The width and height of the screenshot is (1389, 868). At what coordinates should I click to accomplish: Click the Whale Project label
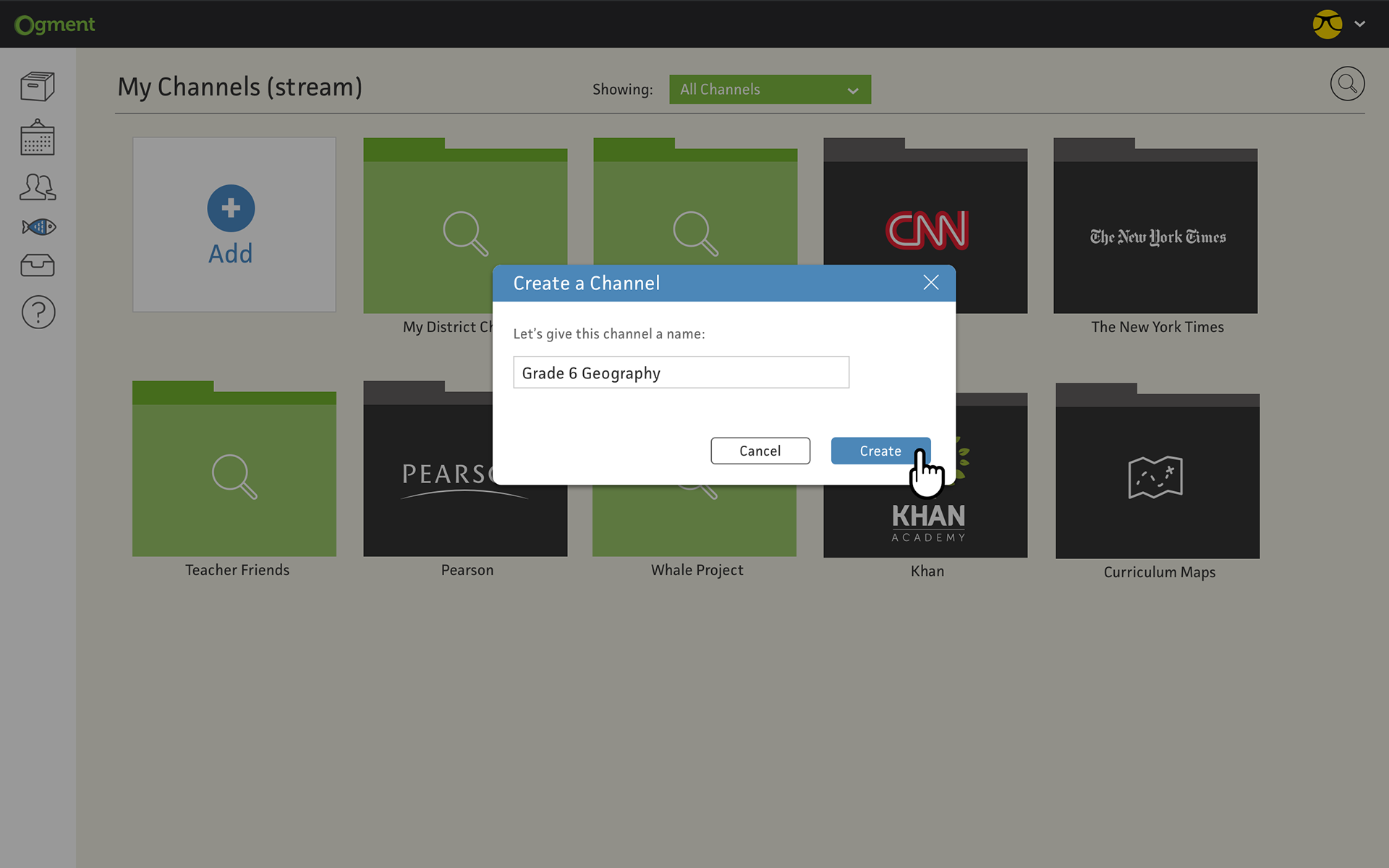click(697, 570)
